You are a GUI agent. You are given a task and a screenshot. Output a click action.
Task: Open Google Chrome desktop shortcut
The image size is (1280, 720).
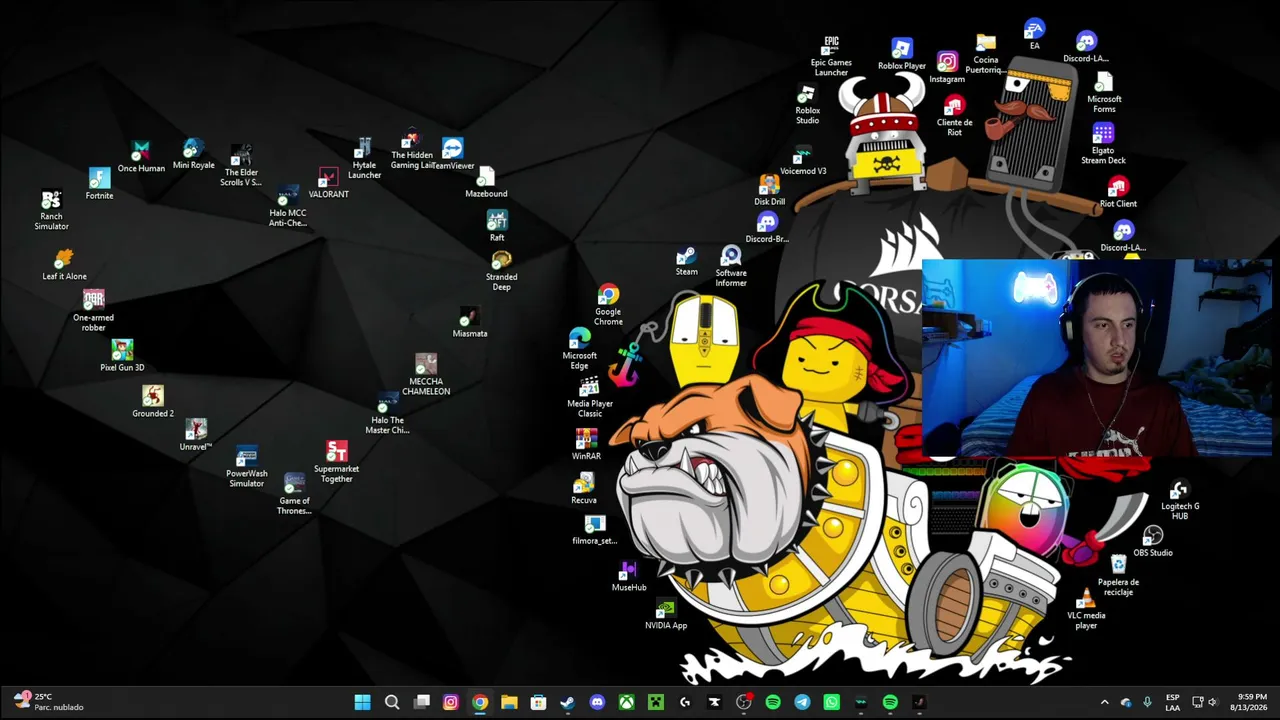click(x=608, y=305)
